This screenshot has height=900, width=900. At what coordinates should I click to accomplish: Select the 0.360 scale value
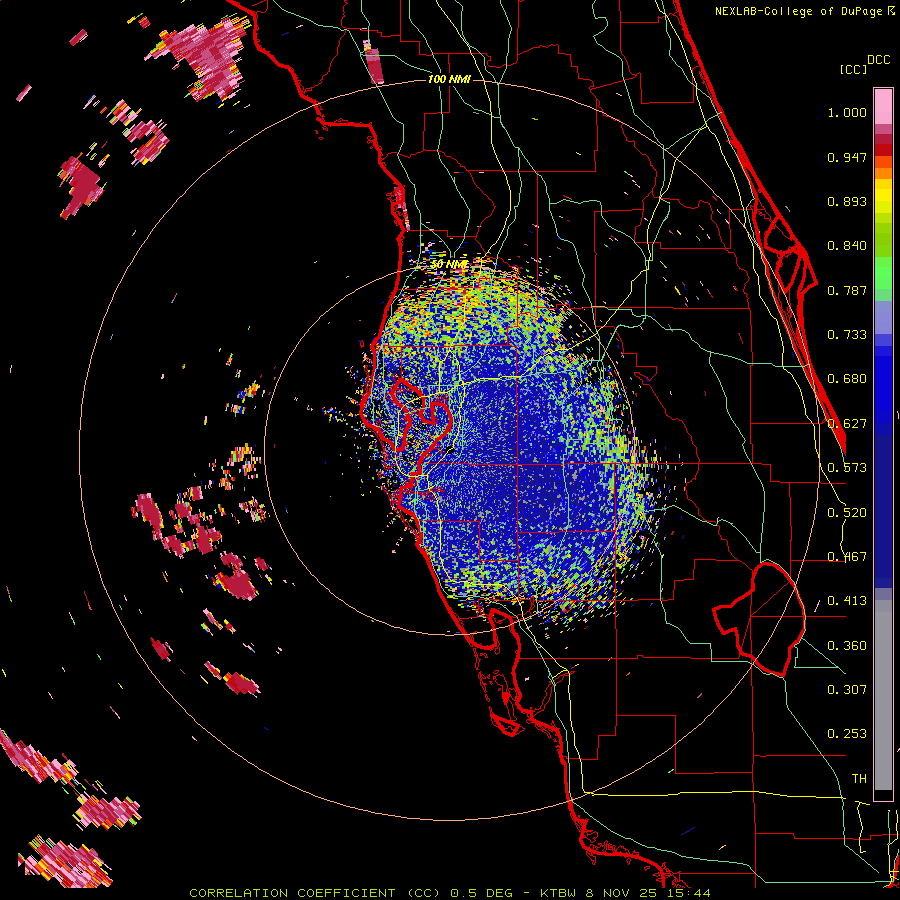(847, 646)
